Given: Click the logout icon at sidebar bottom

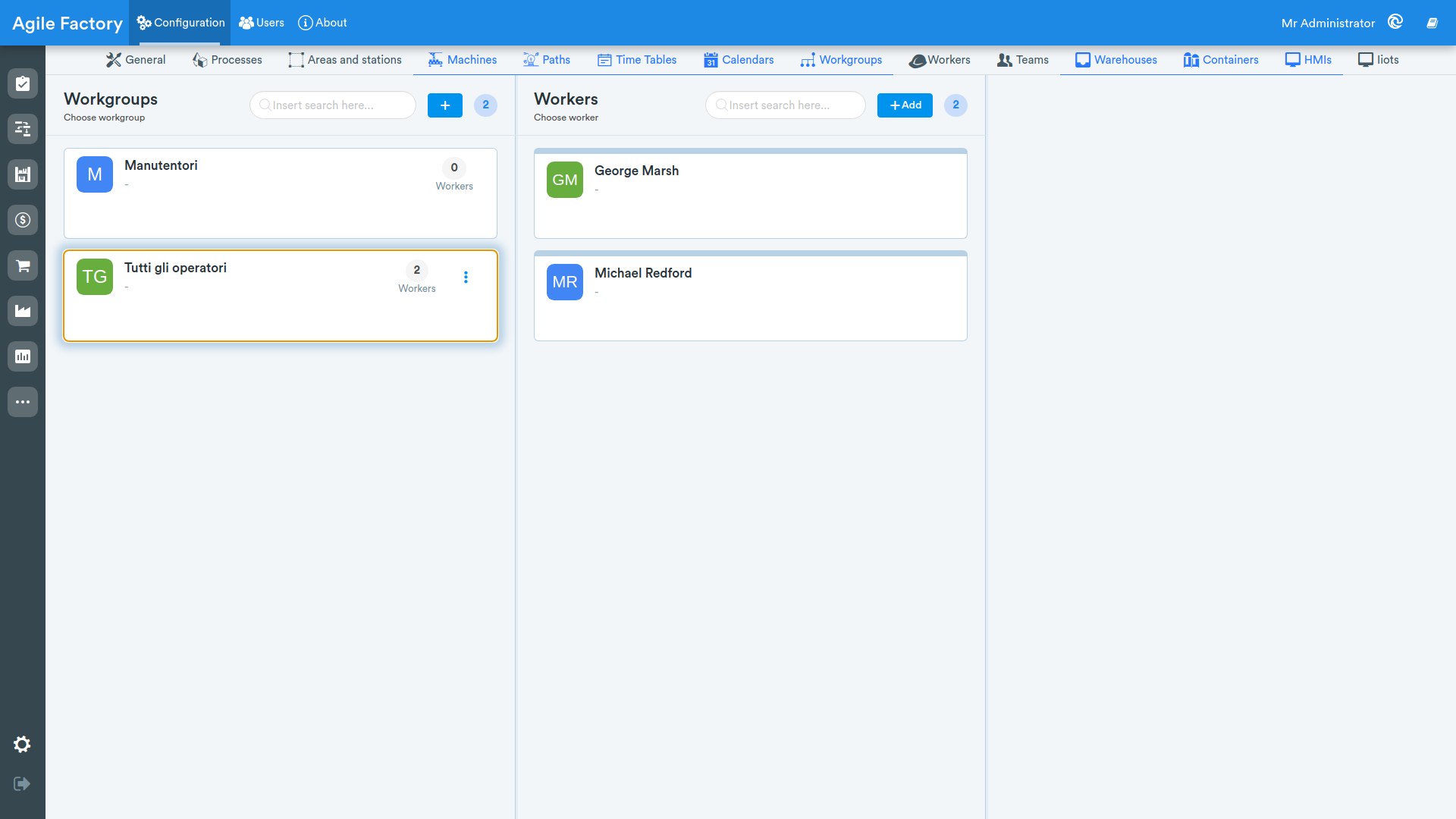Looking at the screenshot, I should [22, 783].
